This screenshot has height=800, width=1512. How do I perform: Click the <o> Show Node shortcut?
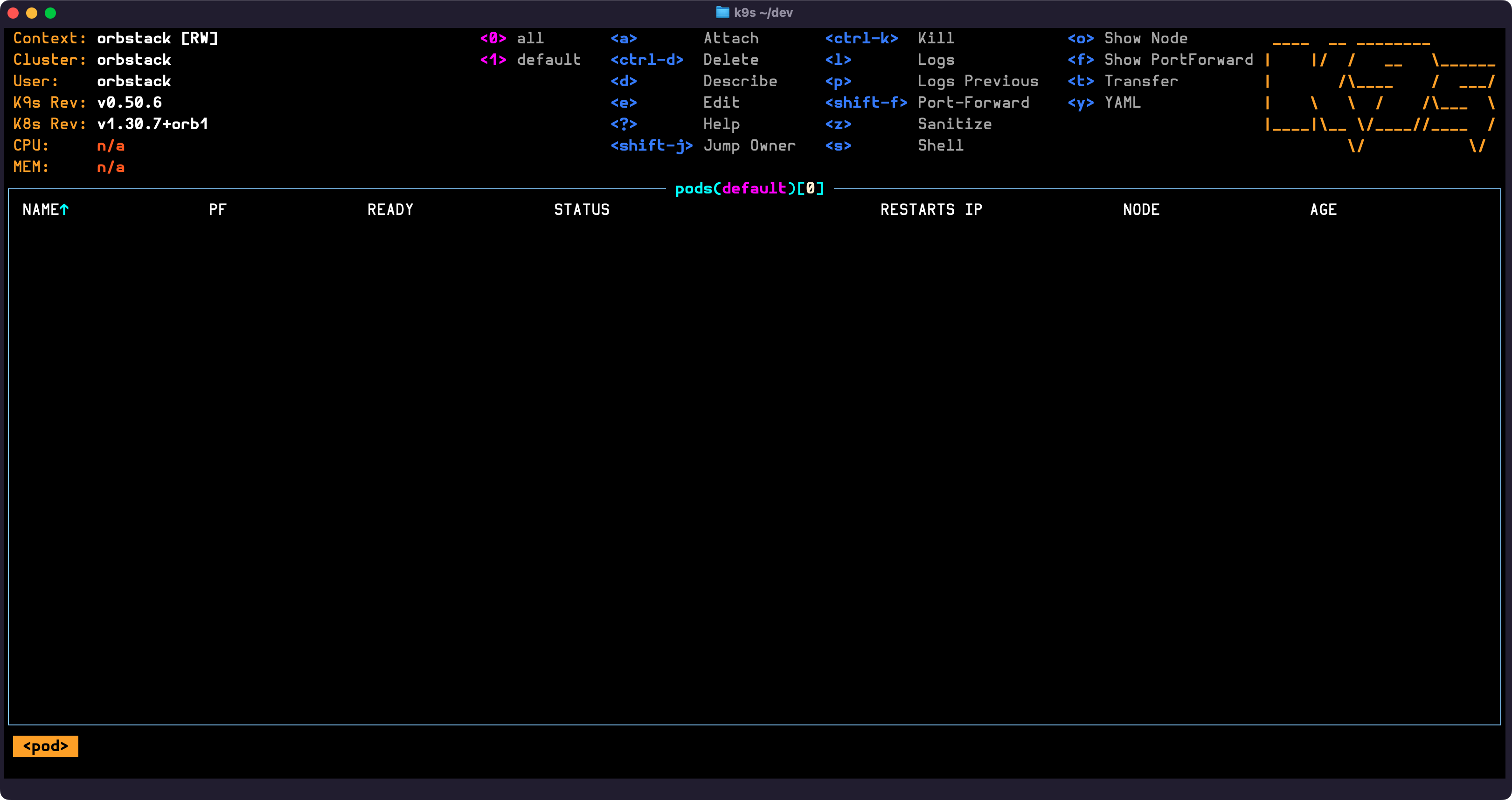pos(1128,38)
